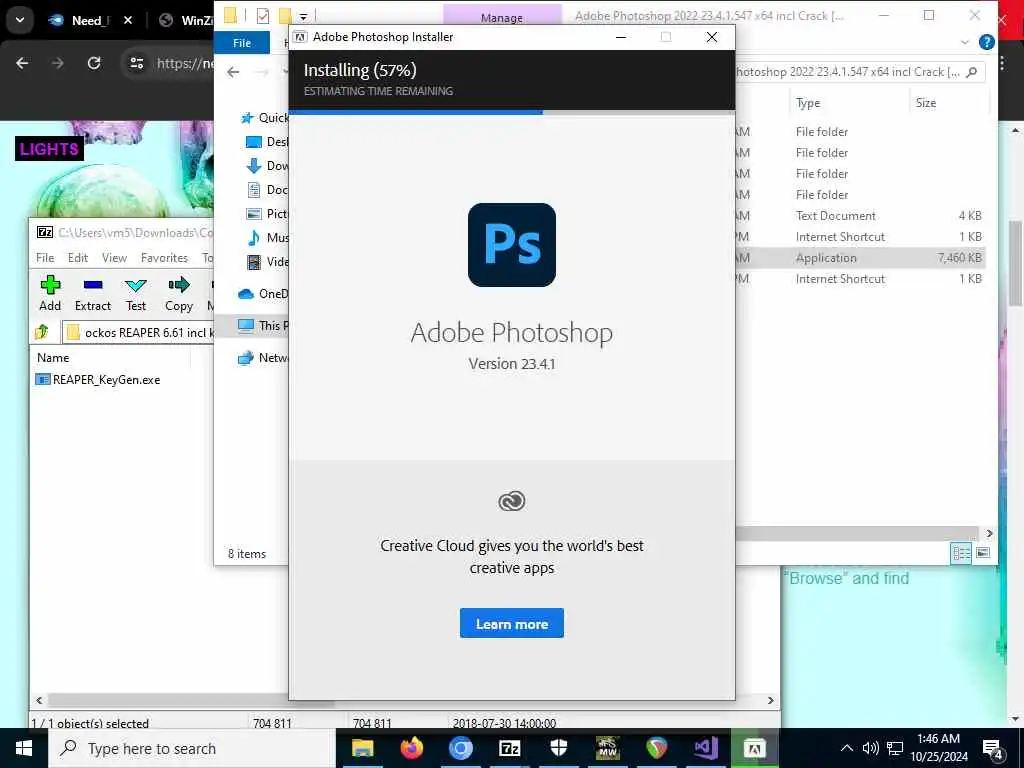Click Extract in the 7-Zip toolbar
Viewport: 1024px width, 768px height.
pos(93,293)
